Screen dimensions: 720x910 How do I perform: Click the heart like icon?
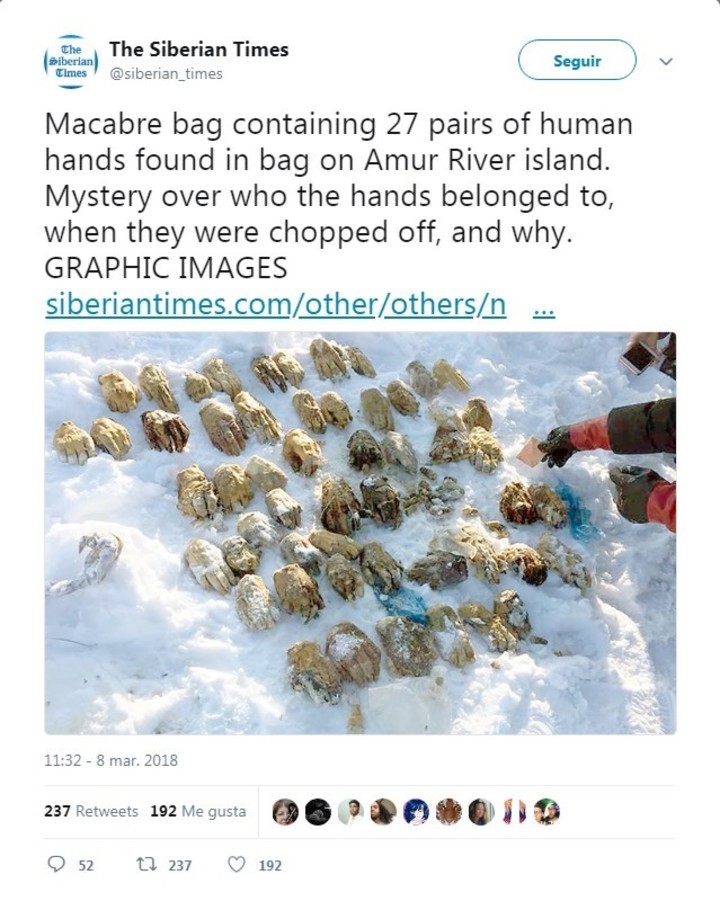tap(236, 865)
